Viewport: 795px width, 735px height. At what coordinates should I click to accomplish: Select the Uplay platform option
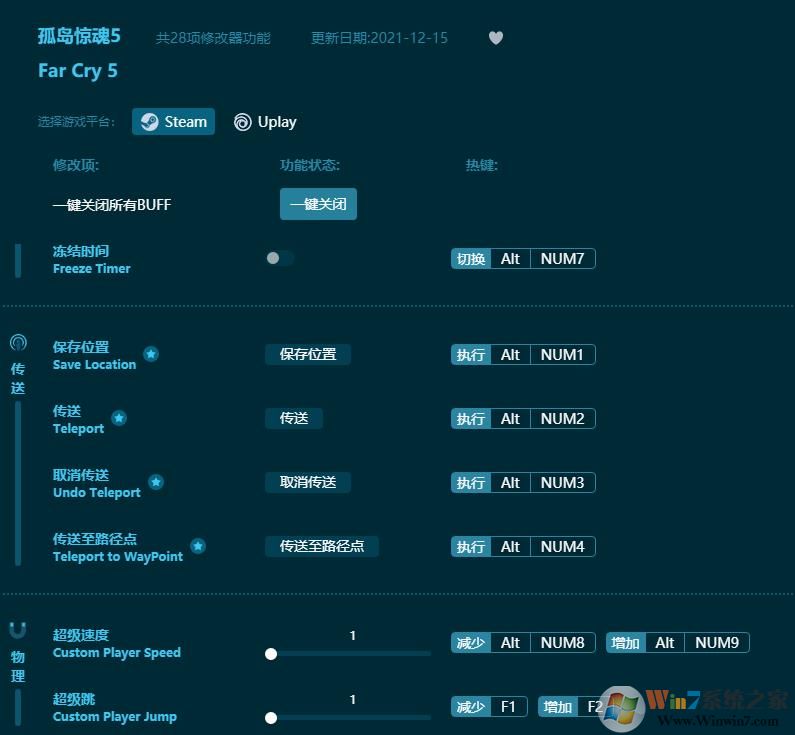tap(265, 122)
